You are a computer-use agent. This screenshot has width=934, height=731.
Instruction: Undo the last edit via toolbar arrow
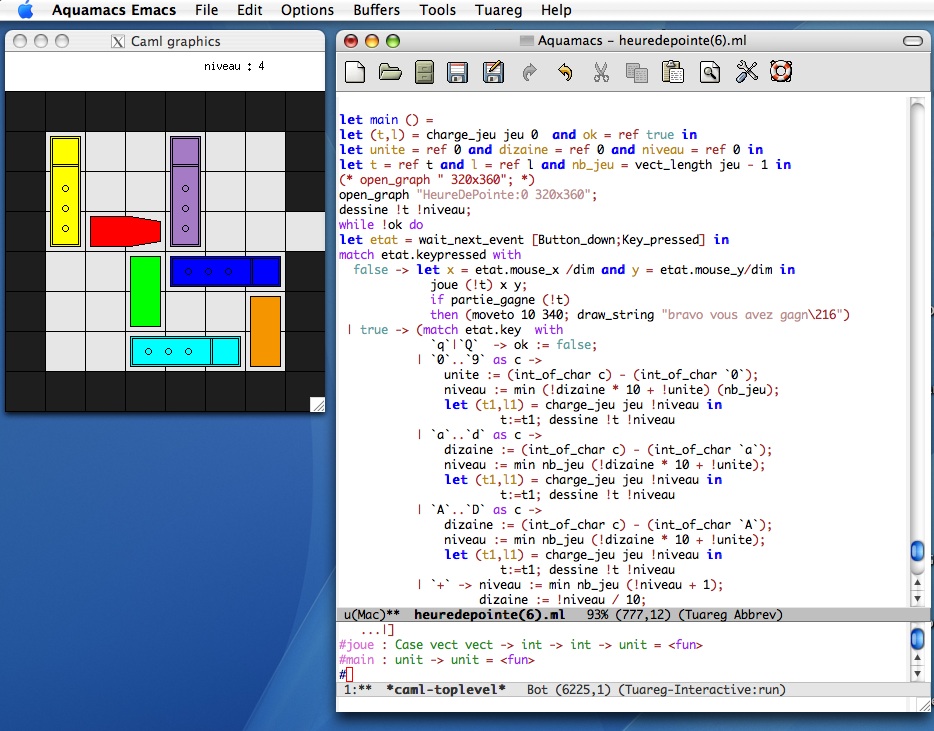(x=565, y=73)
